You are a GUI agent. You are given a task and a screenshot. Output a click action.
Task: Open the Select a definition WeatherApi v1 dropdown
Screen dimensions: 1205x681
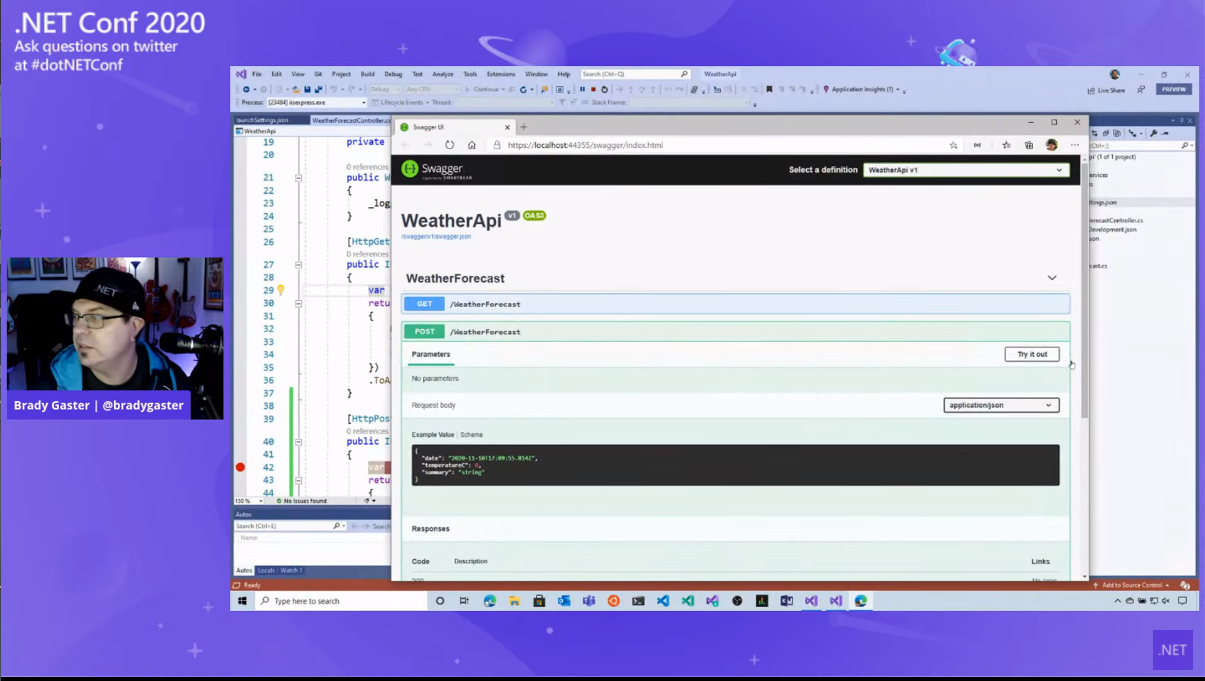(x=966, y=170)
